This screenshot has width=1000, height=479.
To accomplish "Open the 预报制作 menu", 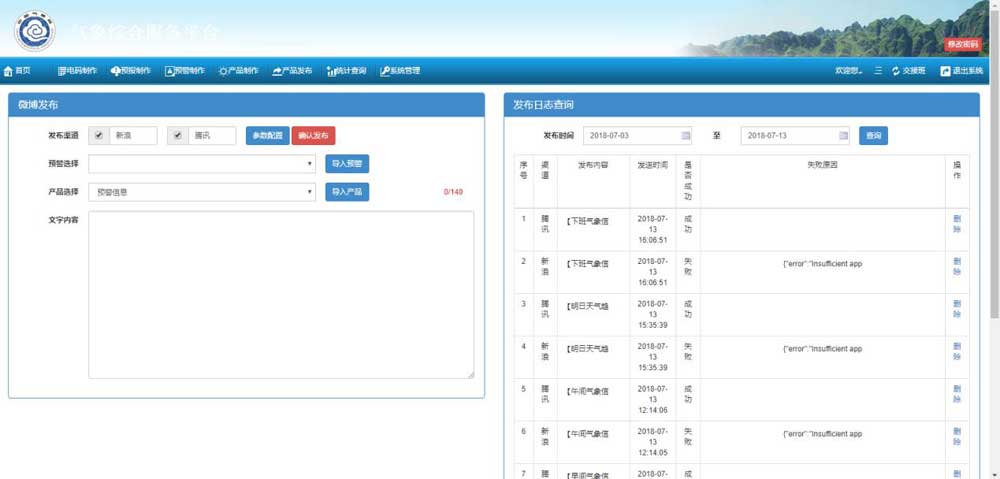I will click(131, 71).
